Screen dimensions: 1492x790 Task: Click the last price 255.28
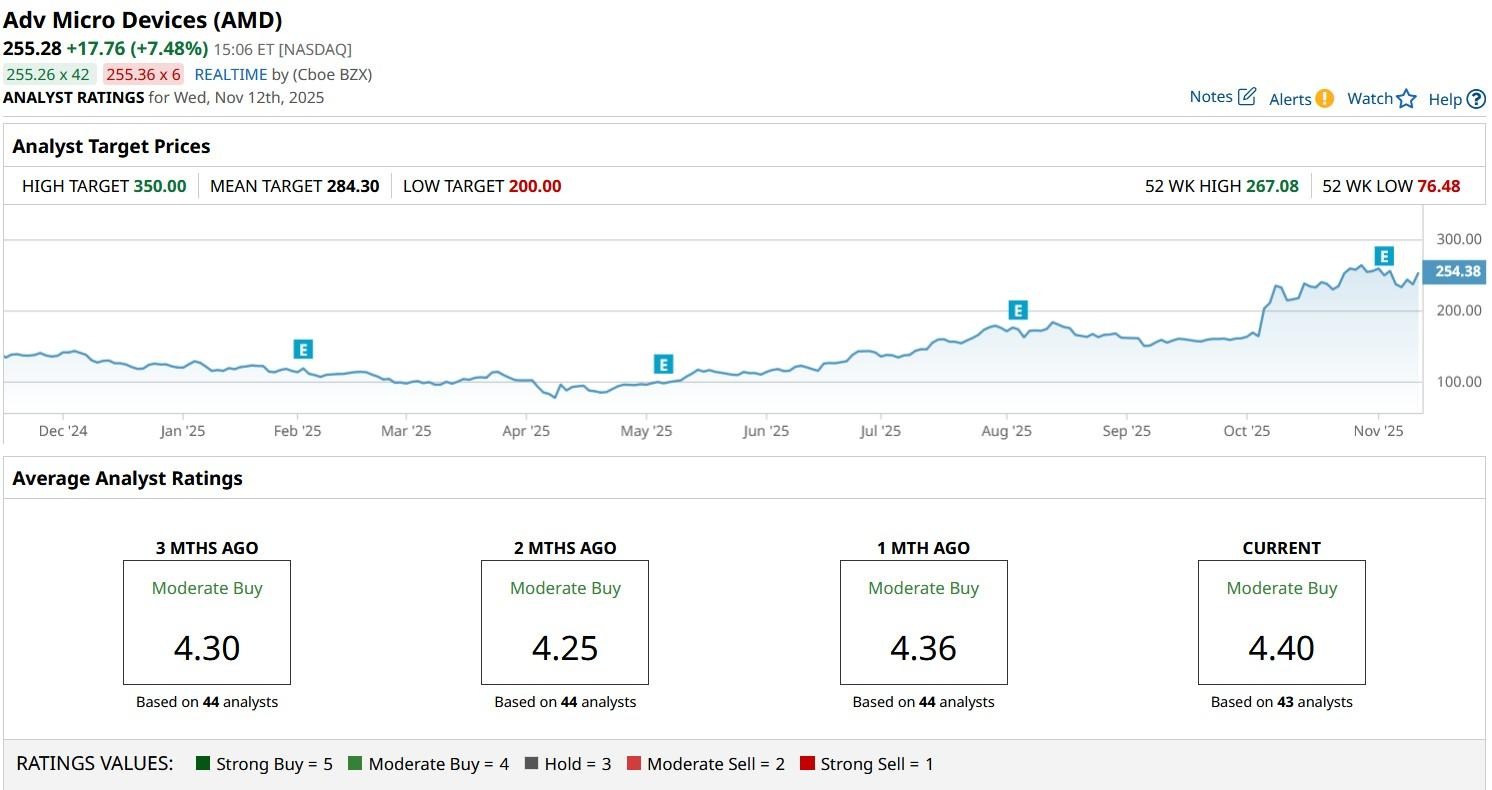pyautogui.click(x=32, y=48)
